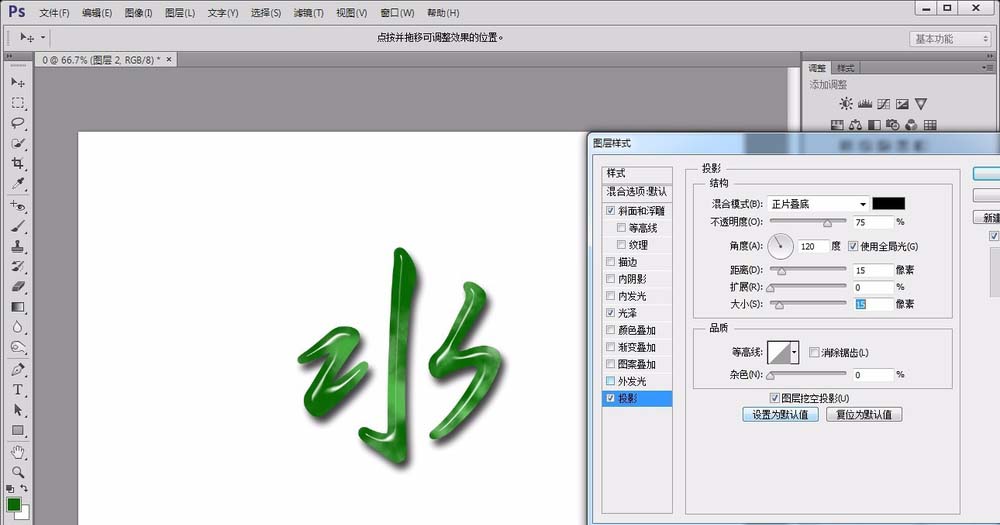1000x525 pixels.
Task: Add a Black & White adjustment
Action: tap(874, 125)
